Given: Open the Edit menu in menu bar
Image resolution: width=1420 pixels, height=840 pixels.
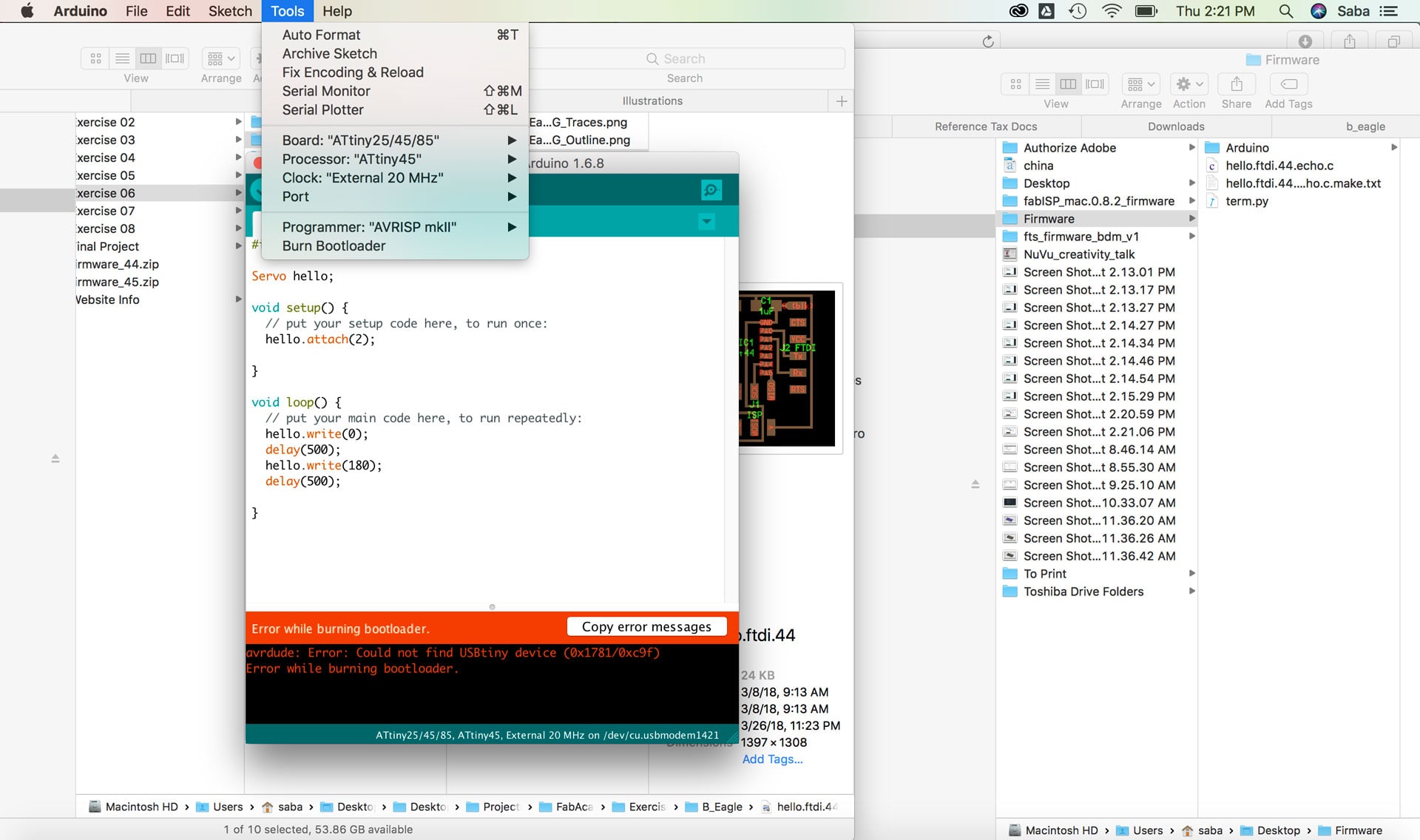Looking at the screenshot, I should (x=177, y=11).
